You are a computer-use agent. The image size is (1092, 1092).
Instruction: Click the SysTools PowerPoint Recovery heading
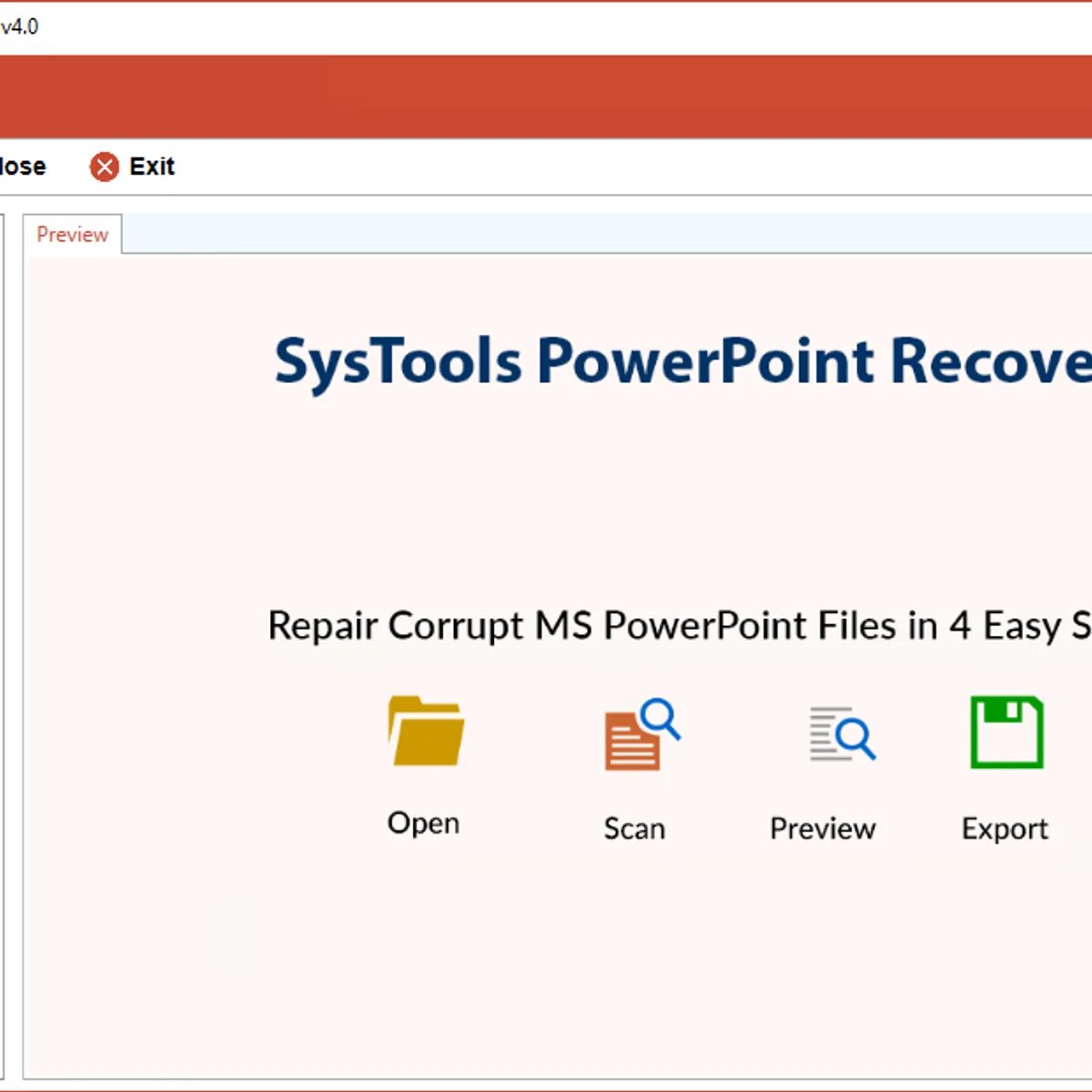[682, 363]
